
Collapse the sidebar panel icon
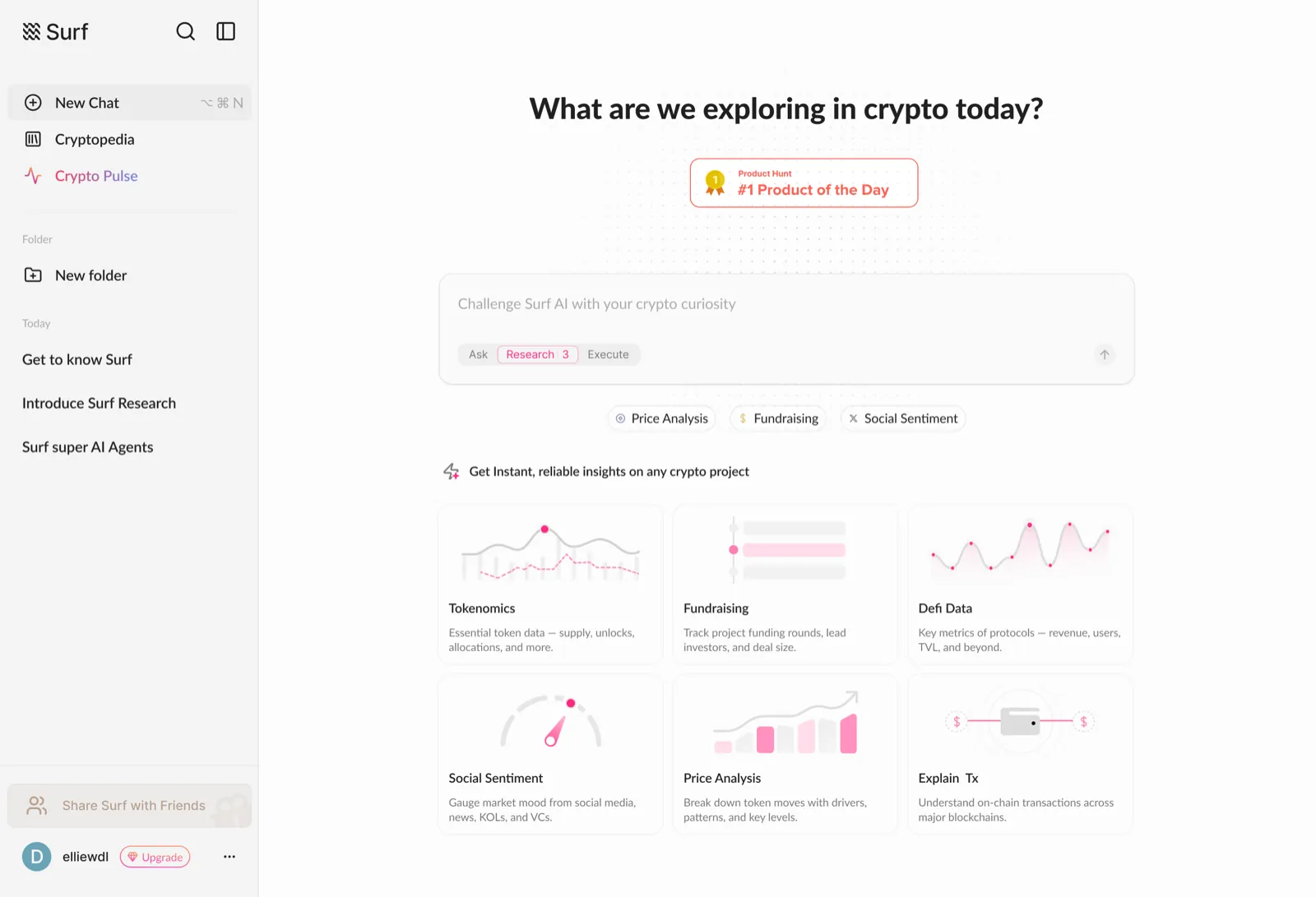tap(225, 31)
